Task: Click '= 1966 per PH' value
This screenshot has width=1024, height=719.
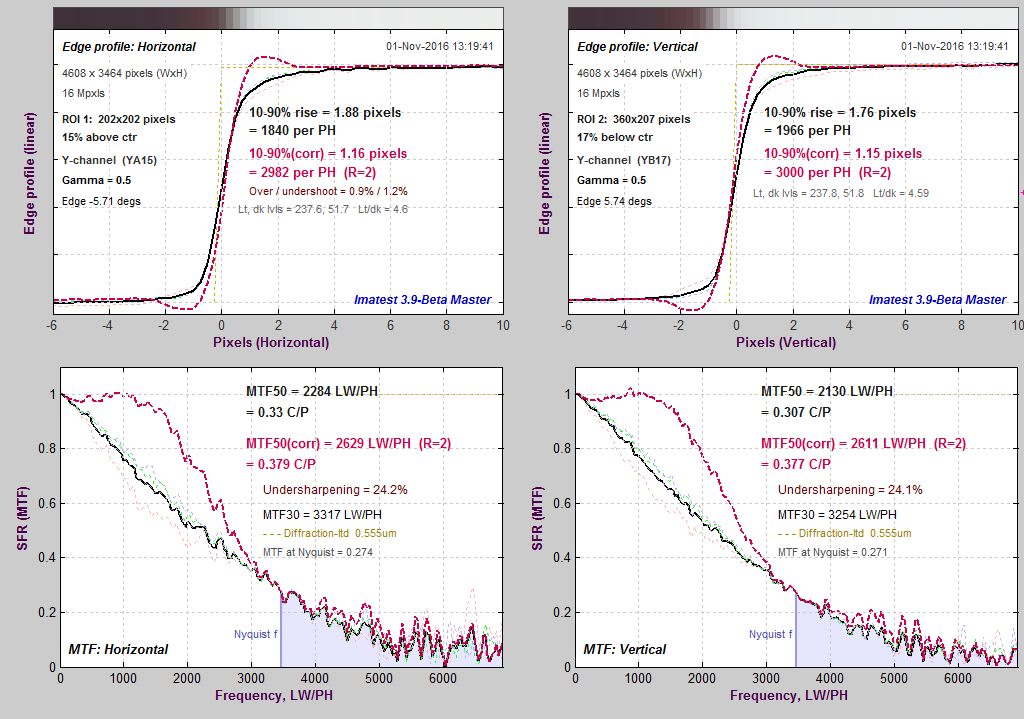Action: click(808, 131)
